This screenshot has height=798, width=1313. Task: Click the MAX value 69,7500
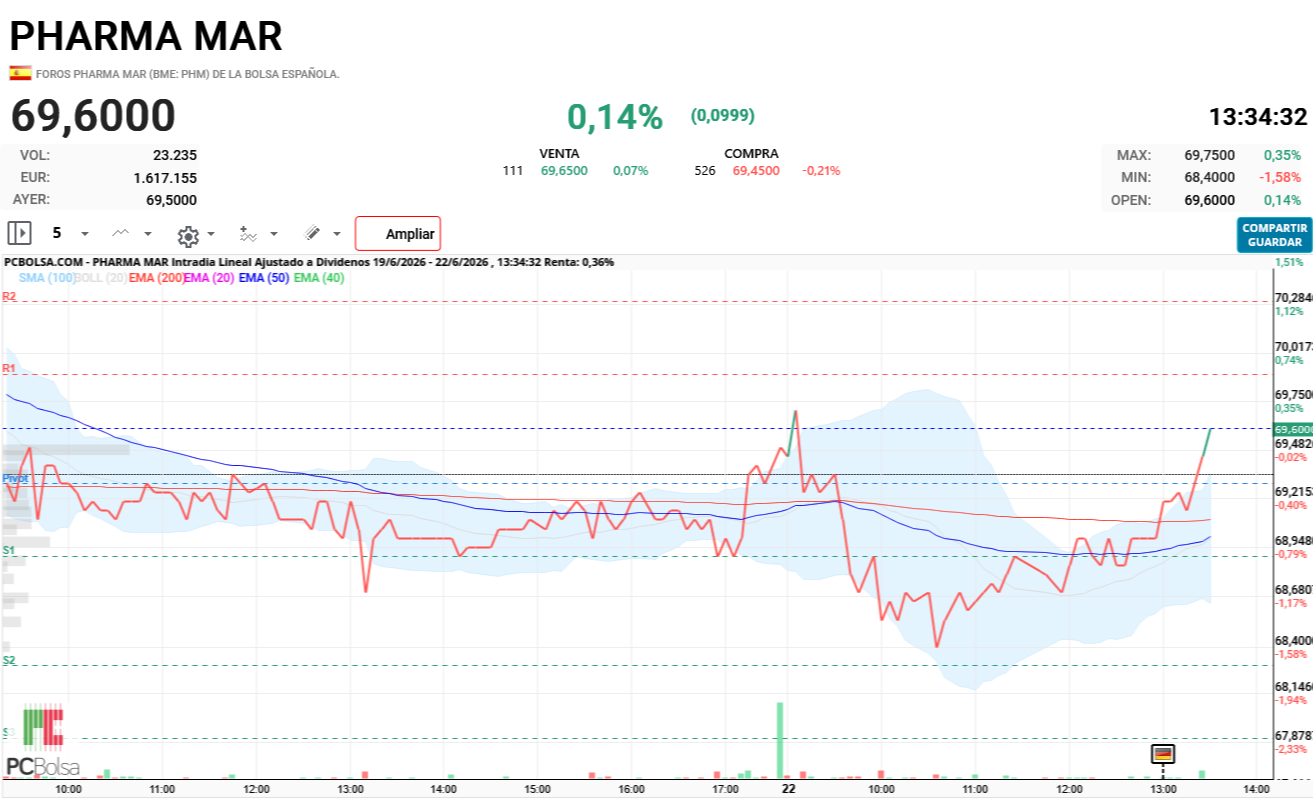(x=1210, y=155)
